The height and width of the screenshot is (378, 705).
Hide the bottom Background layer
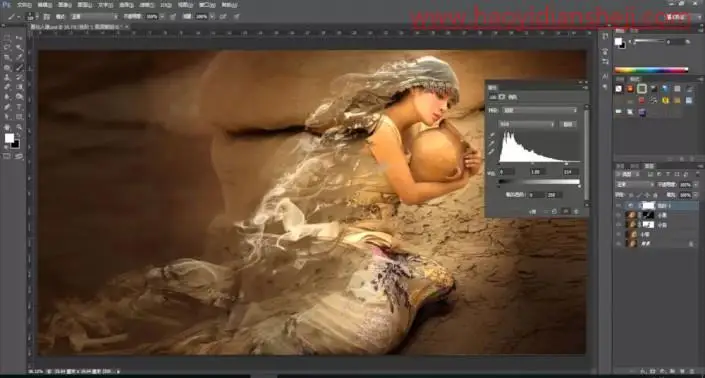[x=618, y=243]
